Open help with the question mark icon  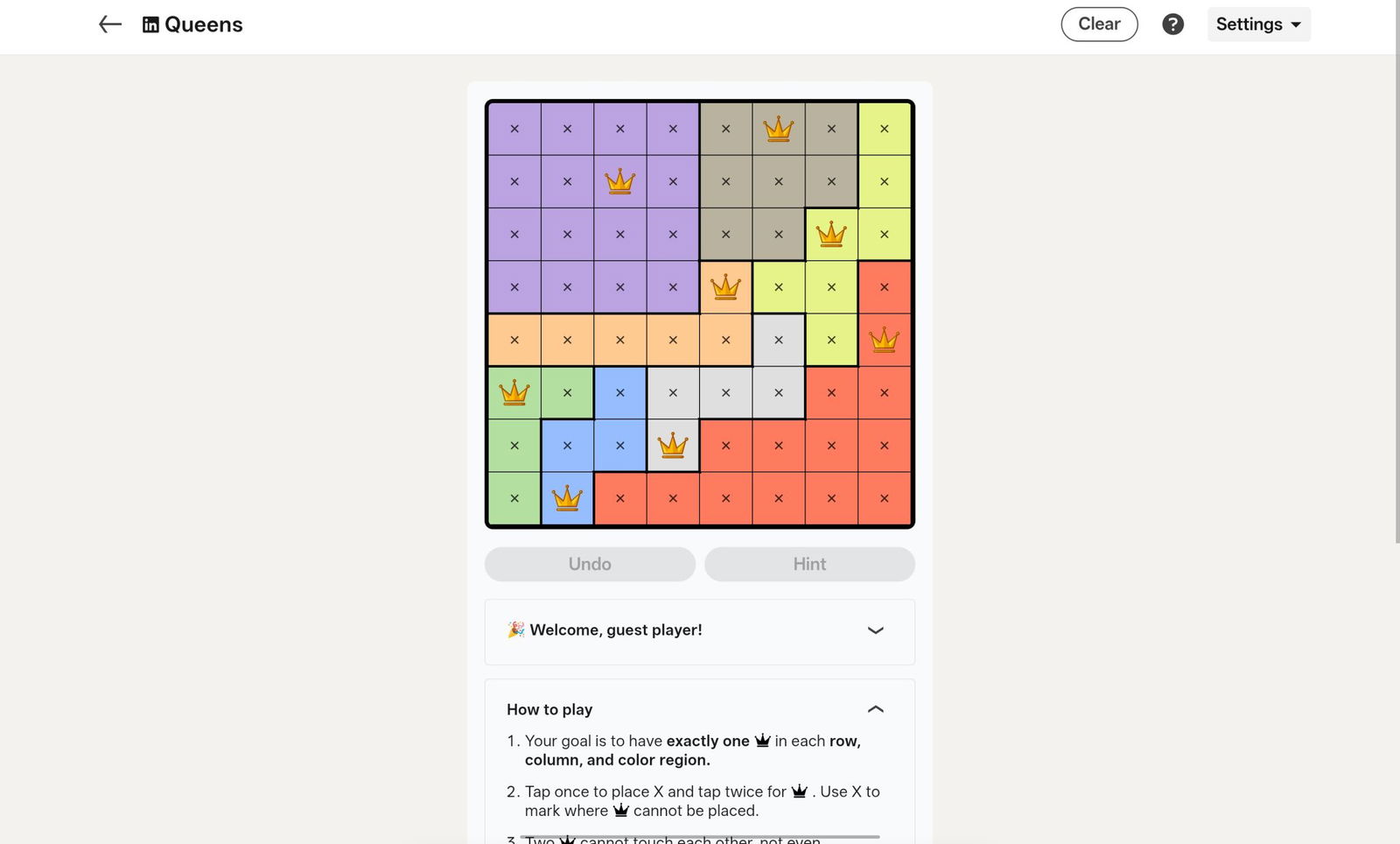point(1172,25)
